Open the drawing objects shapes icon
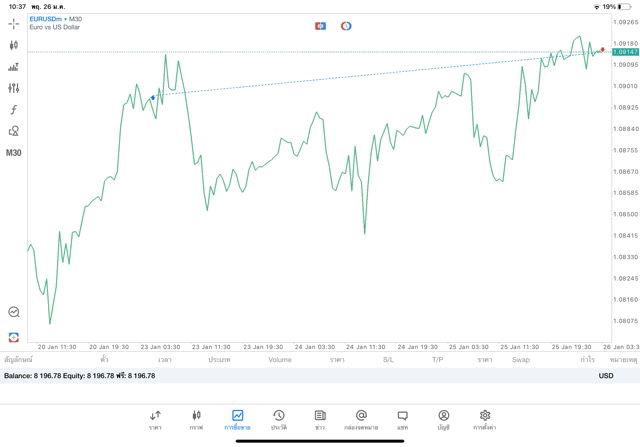640x447 pixels. (13, 131)
